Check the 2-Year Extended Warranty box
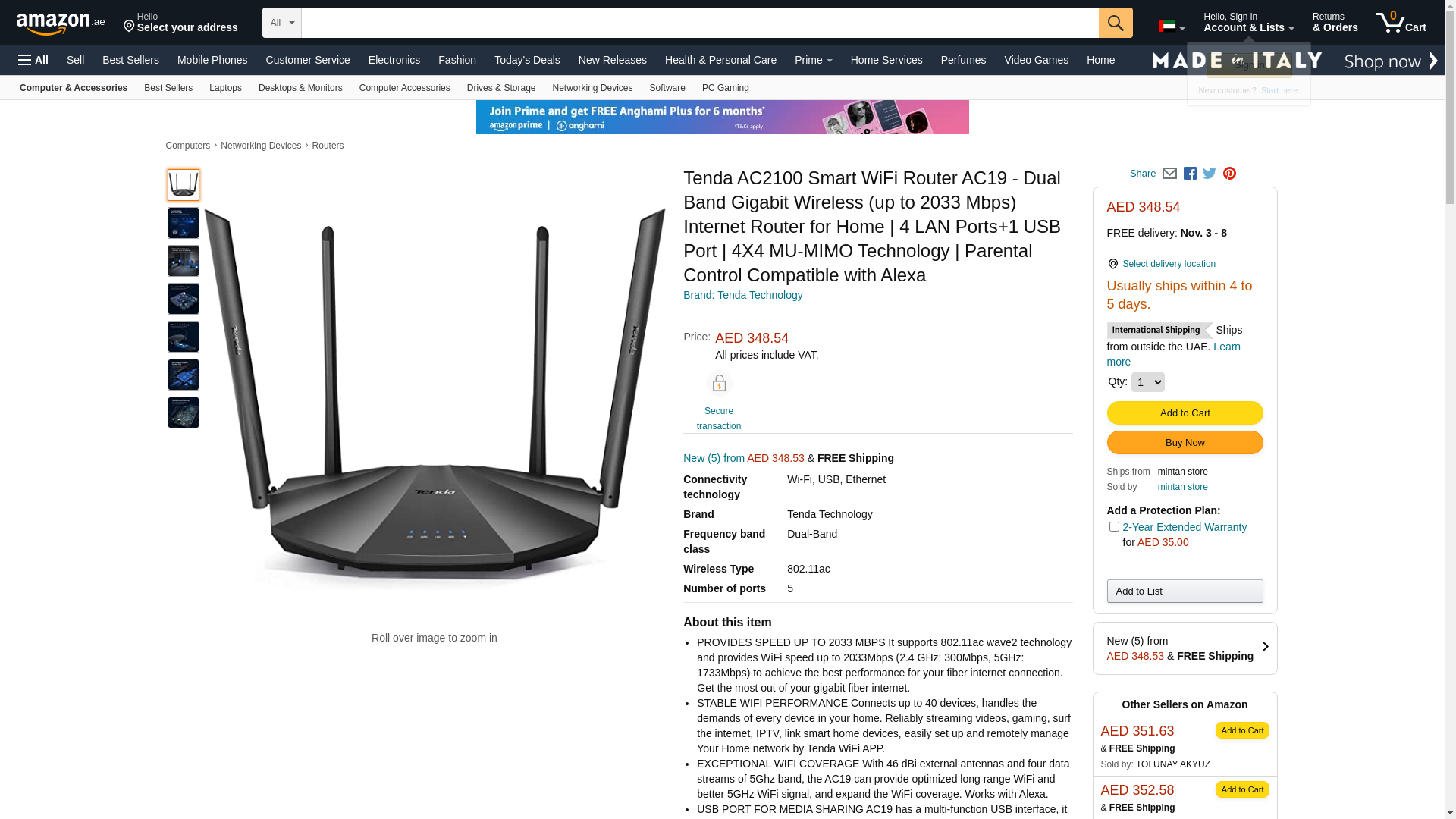 [x=1113, y=526]
